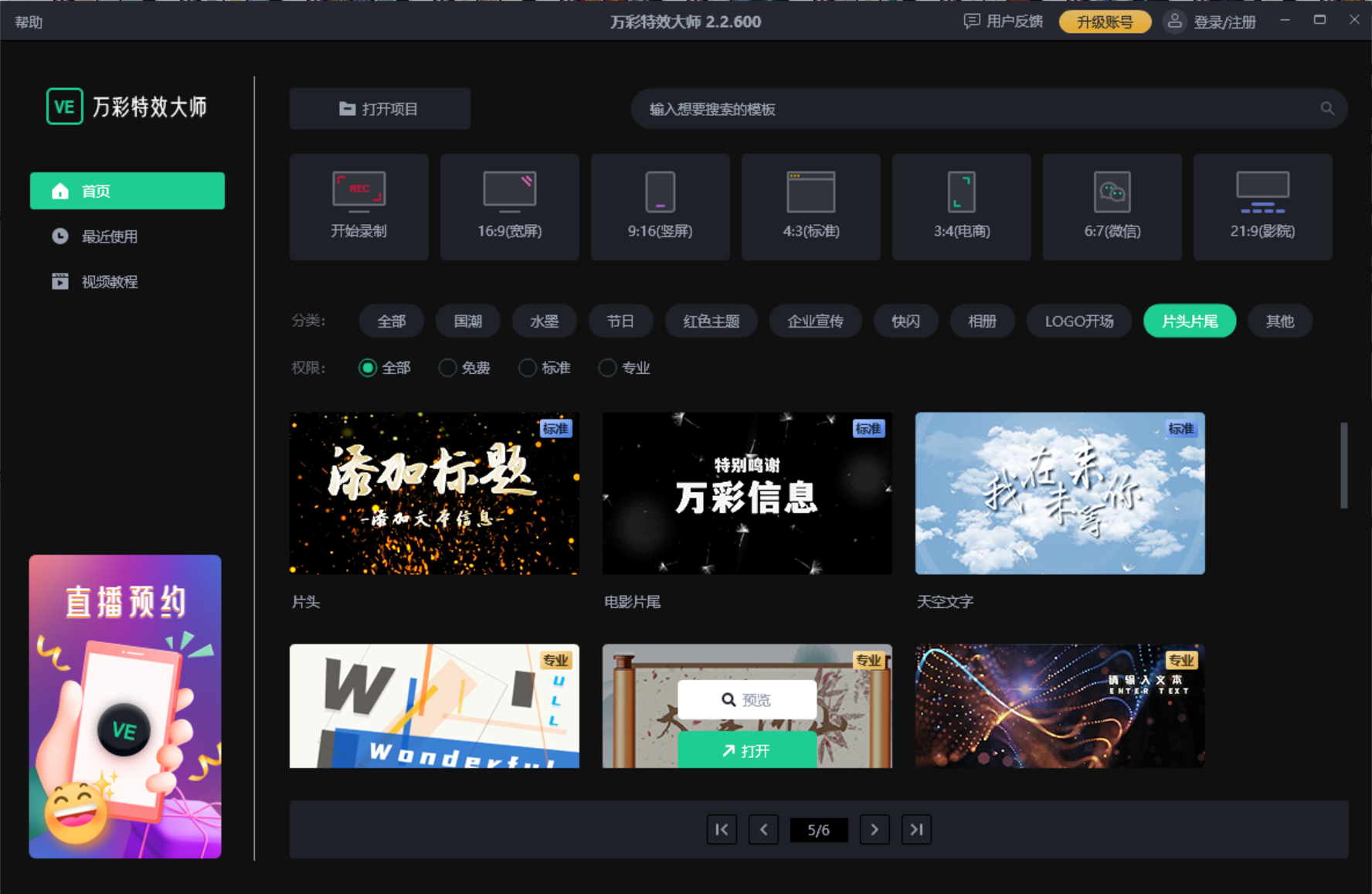Open the scroll template with 打开

(x=746, y=750)
